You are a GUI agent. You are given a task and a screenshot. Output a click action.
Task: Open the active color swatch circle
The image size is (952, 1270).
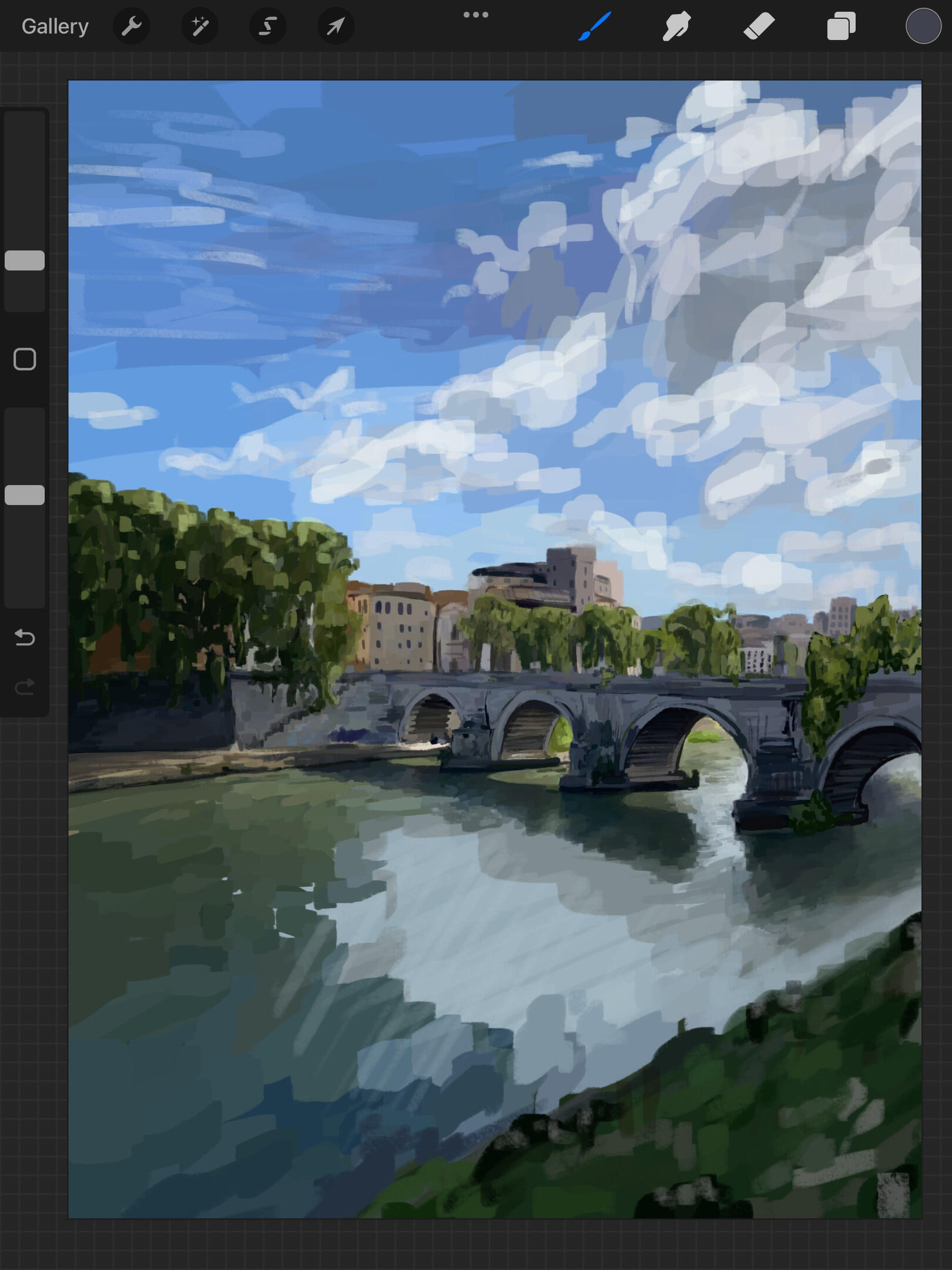(x=923, y=26)
